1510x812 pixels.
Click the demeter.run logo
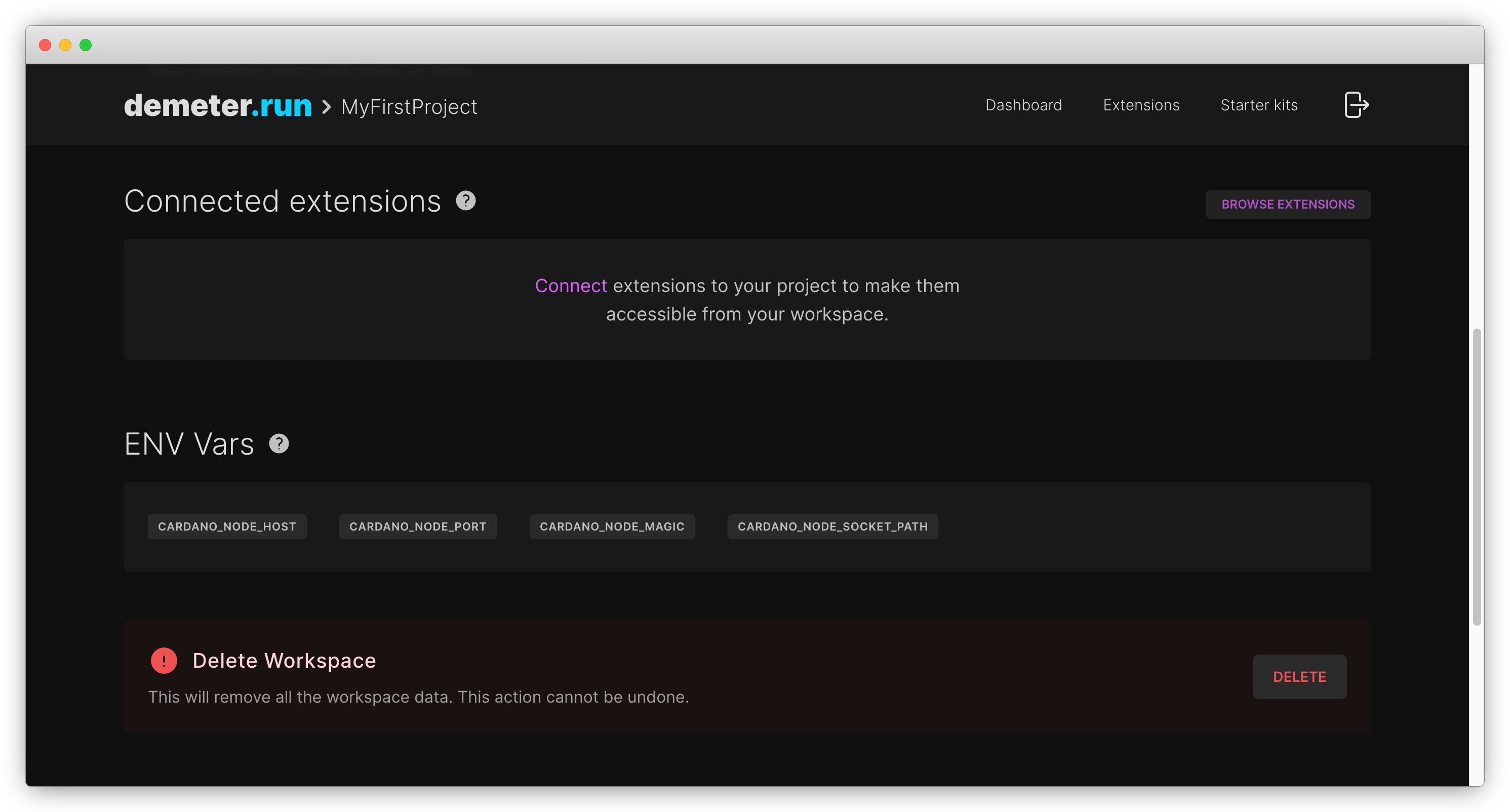pos(218,105)
